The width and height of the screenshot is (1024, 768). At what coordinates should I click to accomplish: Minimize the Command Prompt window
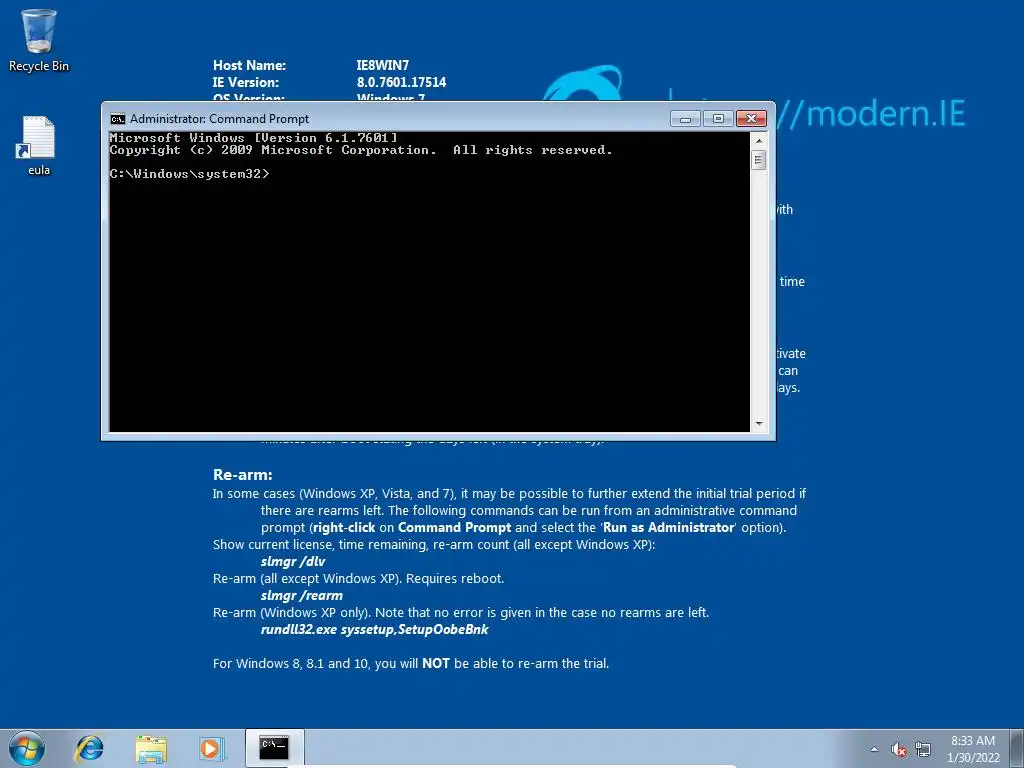(685, 119)
